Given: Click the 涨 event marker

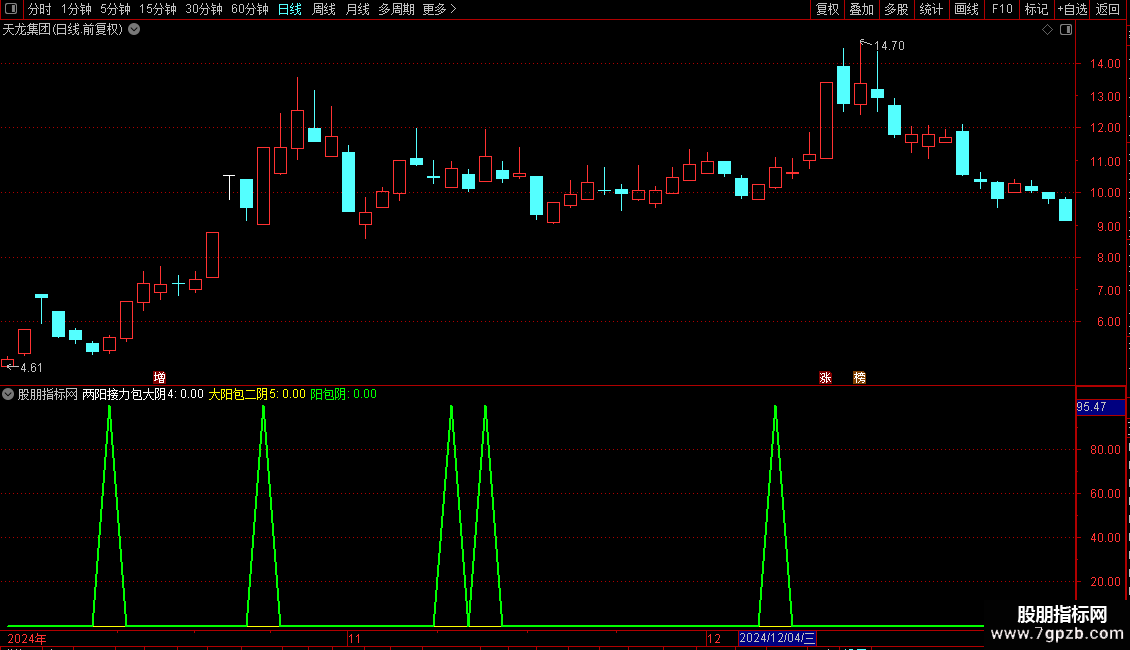Looking at the screenshot, I should [x=825, y=378].
